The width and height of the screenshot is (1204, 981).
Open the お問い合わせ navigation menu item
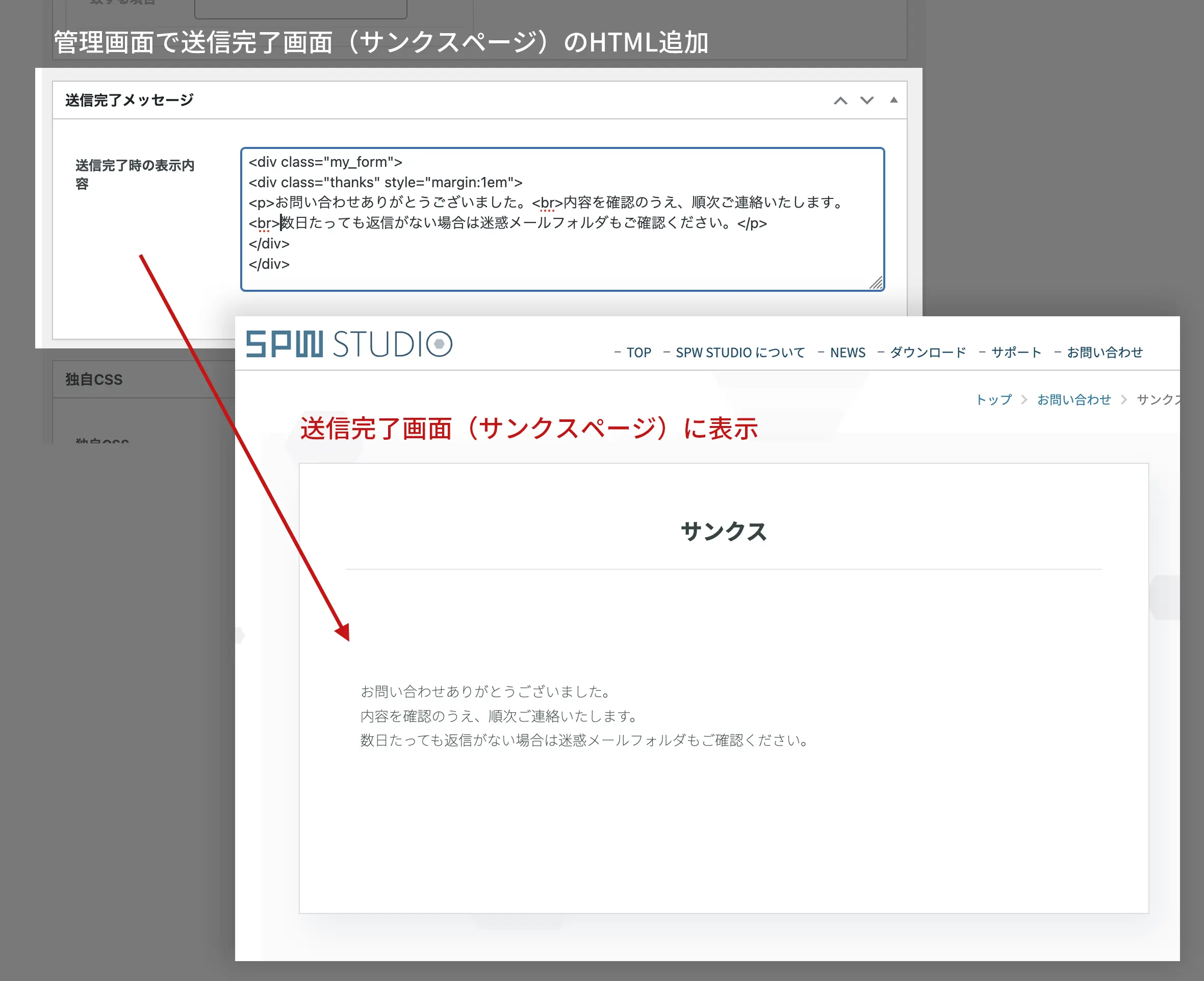(1105, 353)
